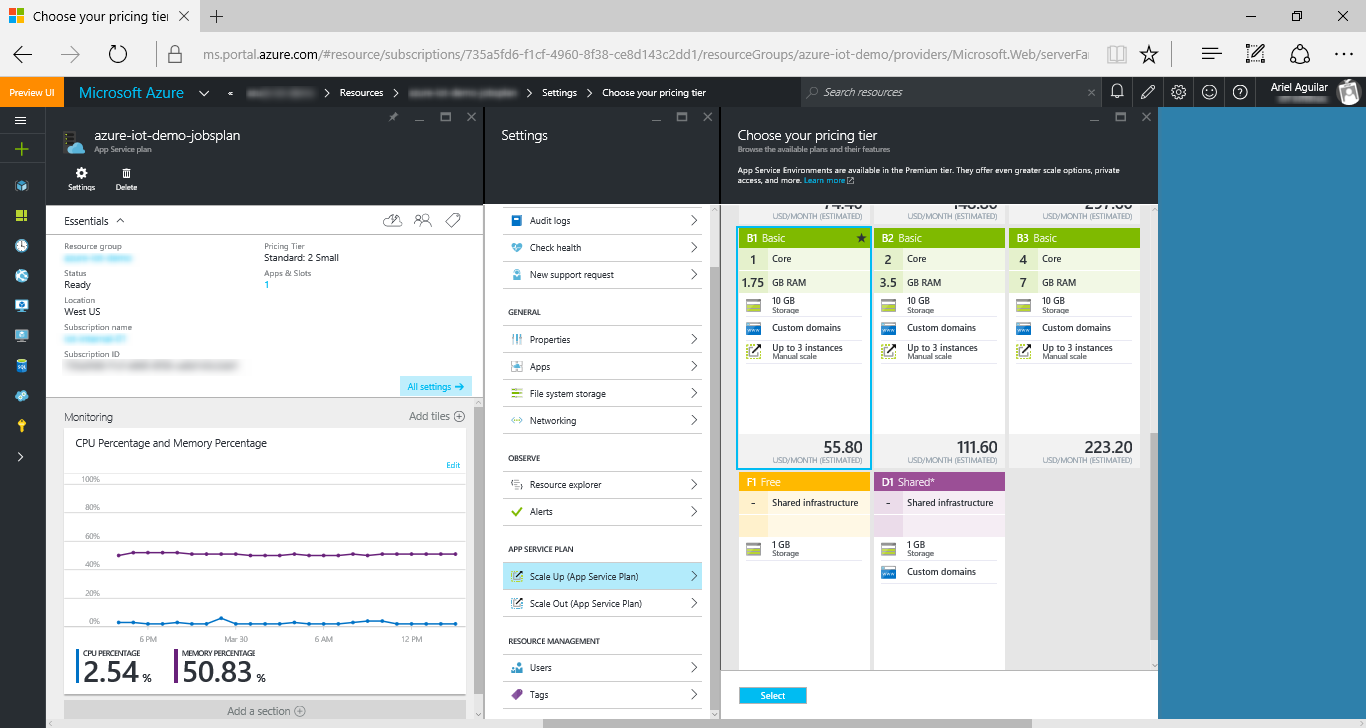Select the B1 Basic pricing tier

[804, 348]
